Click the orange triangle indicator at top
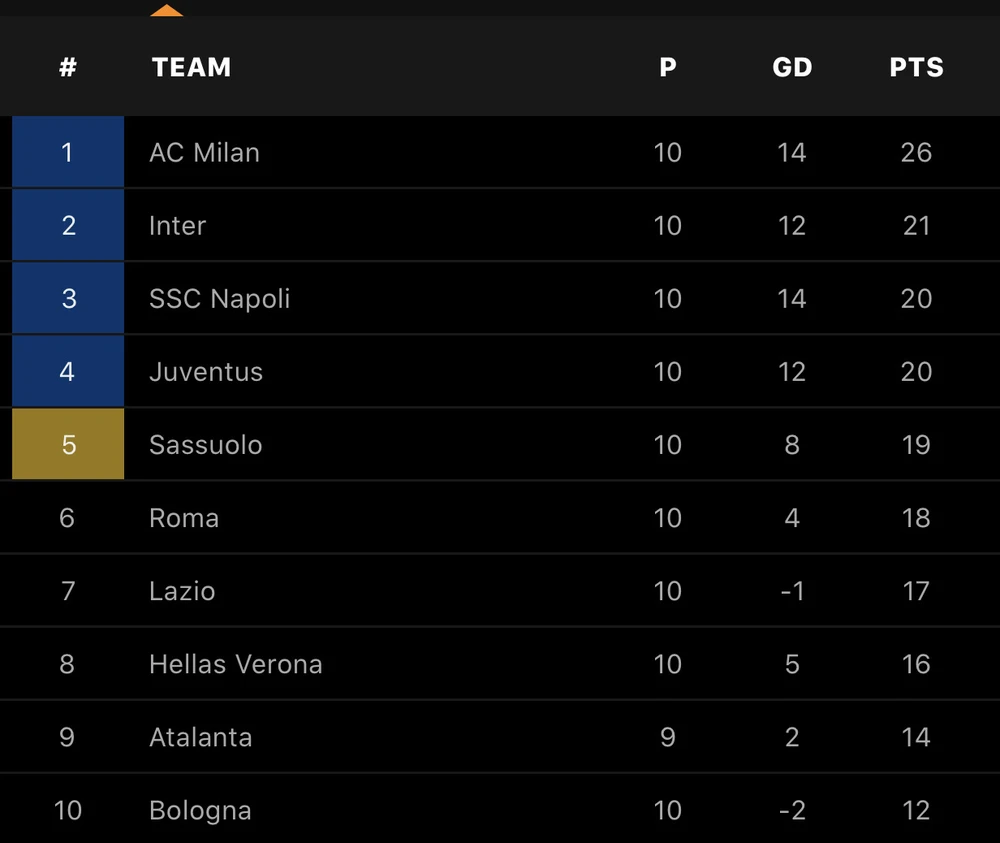 pos(167,11)
